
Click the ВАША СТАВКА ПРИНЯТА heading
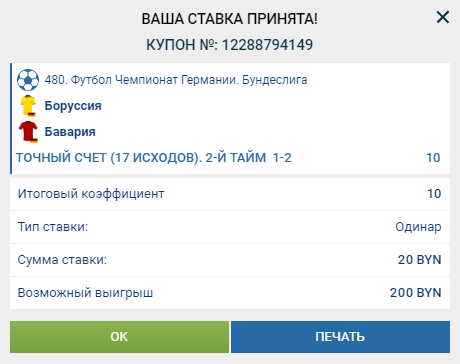(230, 19)
